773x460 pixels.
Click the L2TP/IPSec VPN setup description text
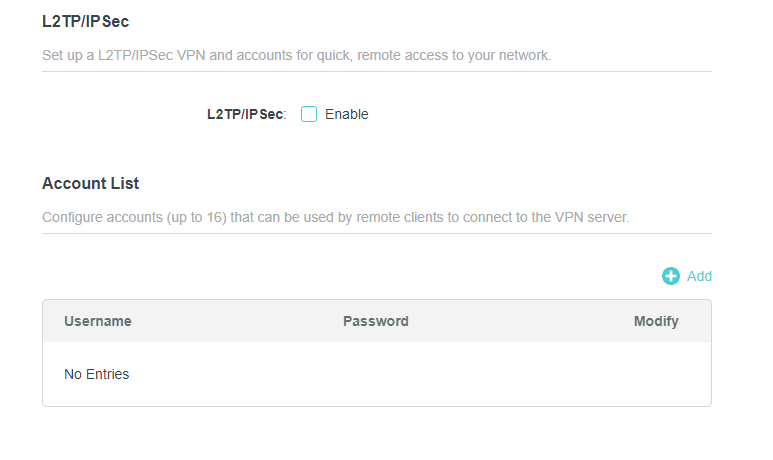(x=296, y=54)
